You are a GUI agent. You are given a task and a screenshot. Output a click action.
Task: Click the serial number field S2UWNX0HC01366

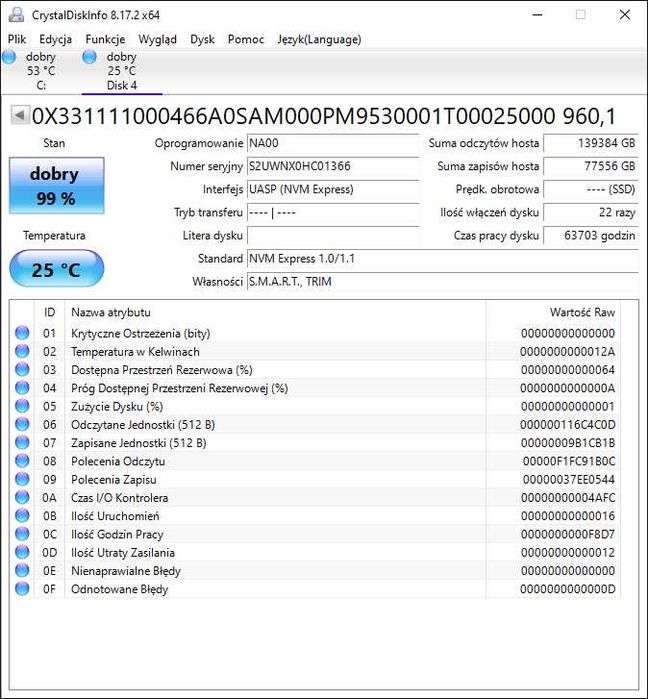pos(333,166)
